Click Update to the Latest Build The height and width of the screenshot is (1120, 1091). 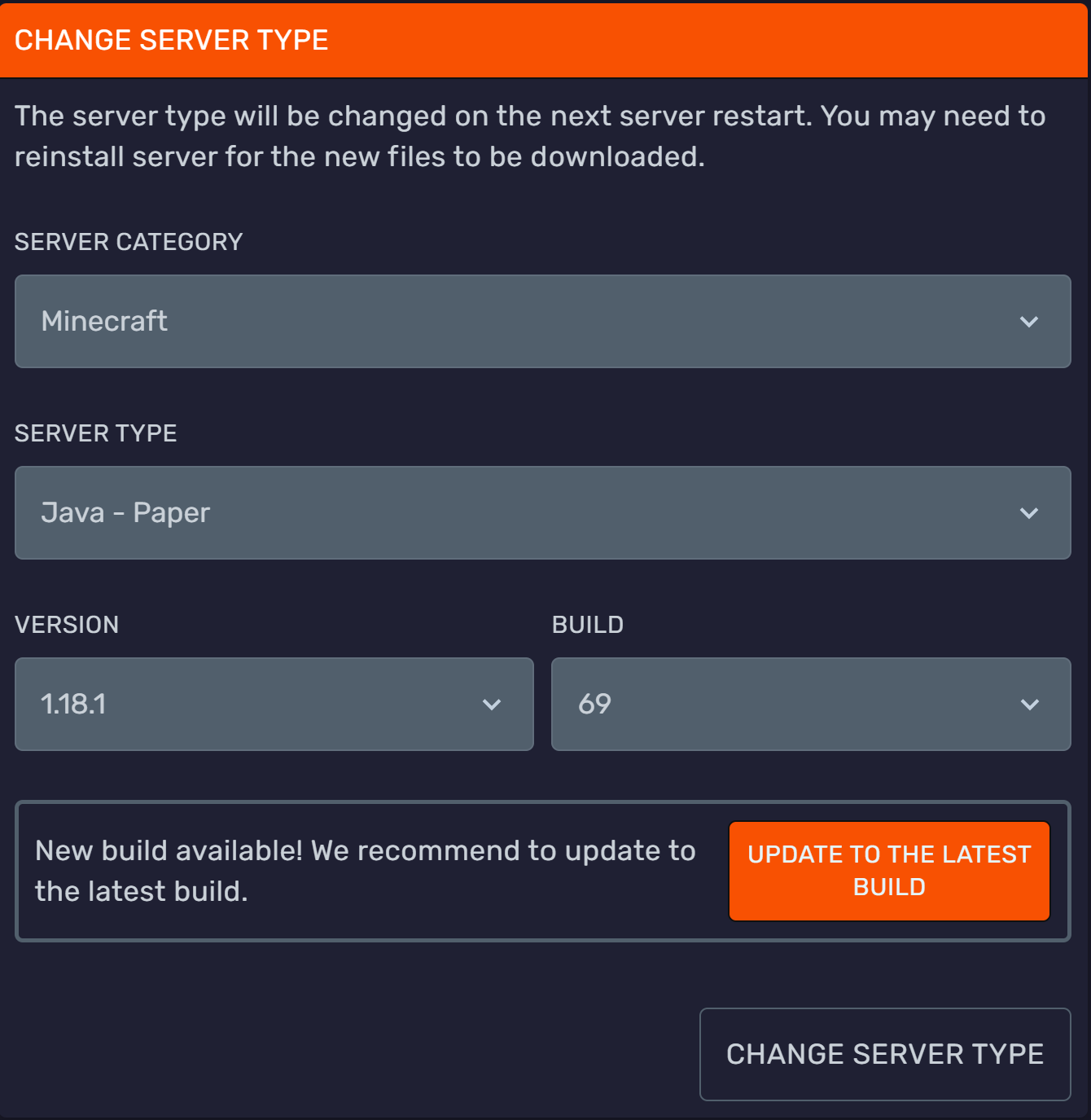pyautogui.click(x=889, y=870)
